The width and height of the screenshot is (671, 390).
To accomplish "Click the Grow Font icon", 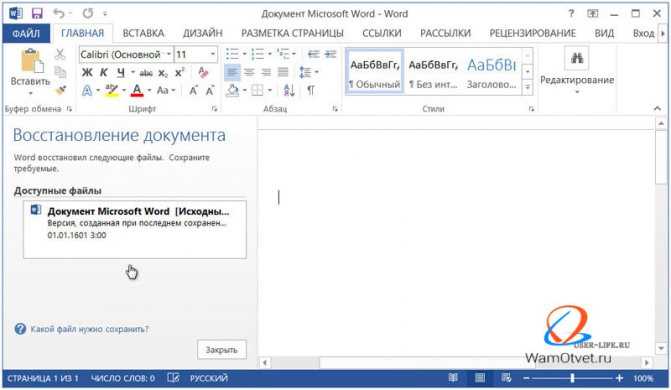I will 193,90.
